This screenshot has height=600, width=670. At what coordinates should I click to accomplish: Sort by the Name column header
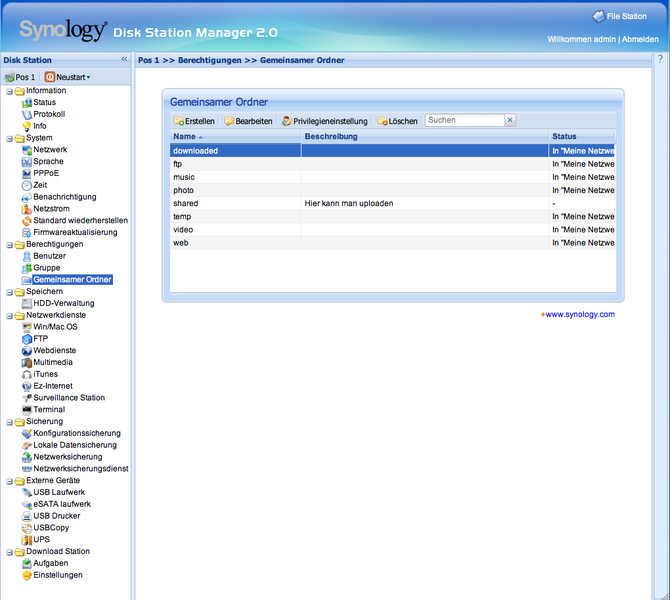click(185, 136)
